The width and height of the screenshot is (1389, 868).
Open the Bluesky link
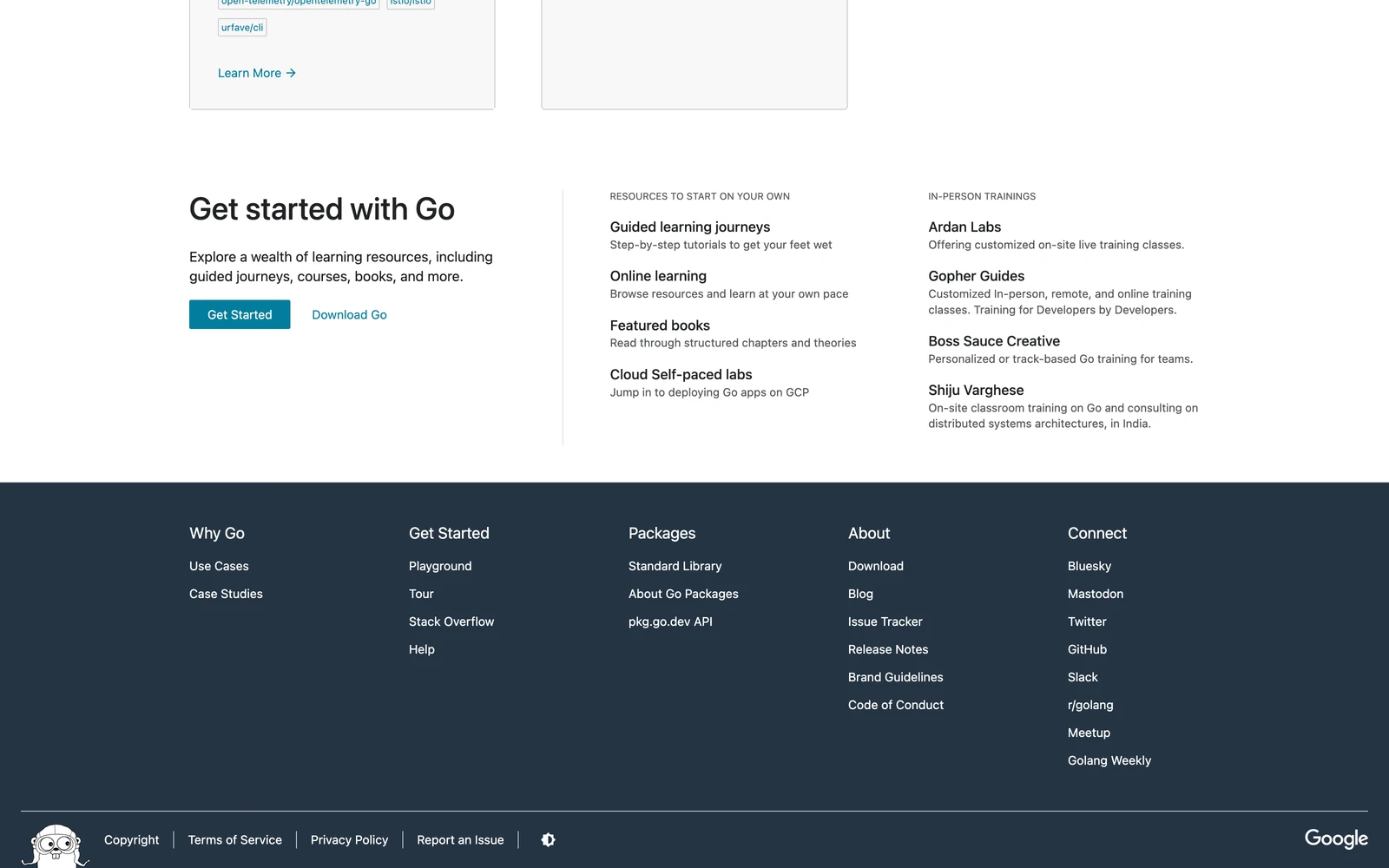tap(1089, 566)
